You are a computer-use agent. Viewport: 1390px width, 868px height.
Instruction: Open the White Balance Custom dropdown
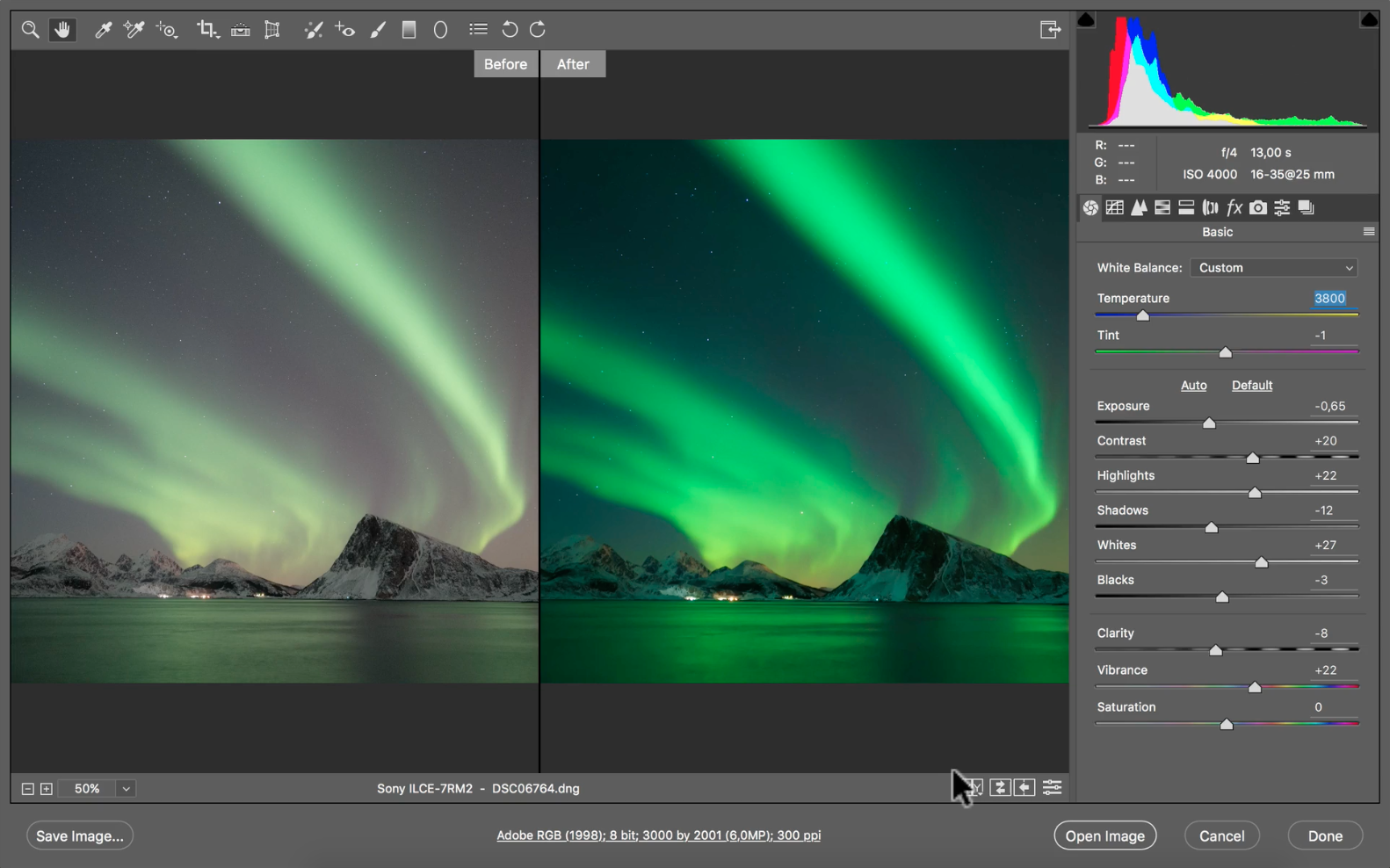click(x=1273, y=268)
